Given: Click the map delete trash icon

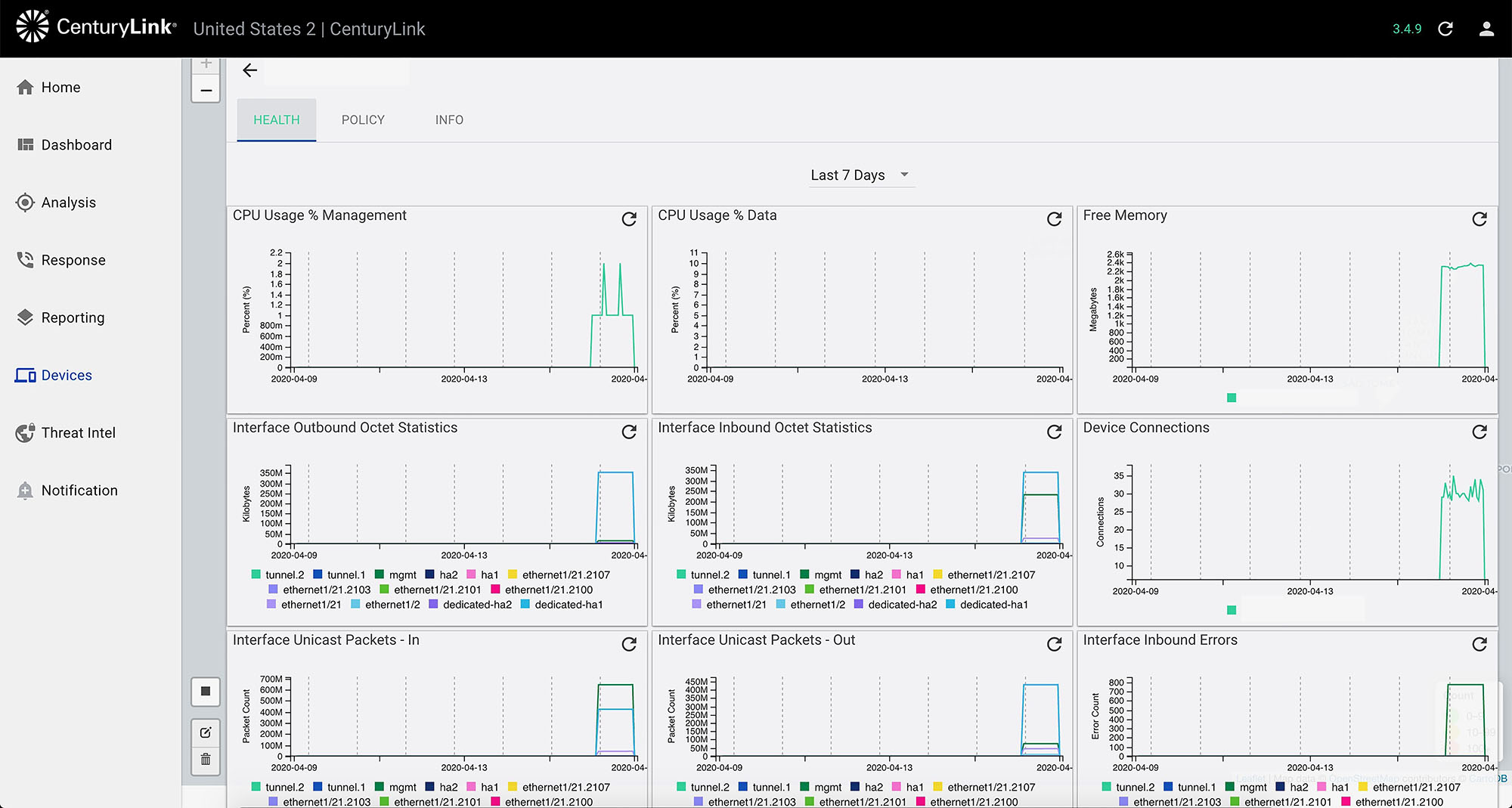Looking at the screenshot, I should [x=206, y=760].
